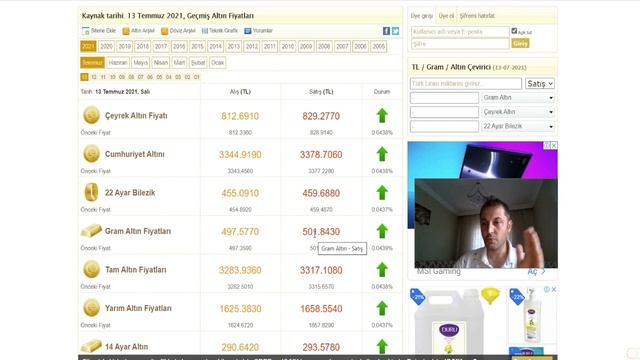Click the Aç link on MSI ad
640x360 pixels.
coord(536,272)
